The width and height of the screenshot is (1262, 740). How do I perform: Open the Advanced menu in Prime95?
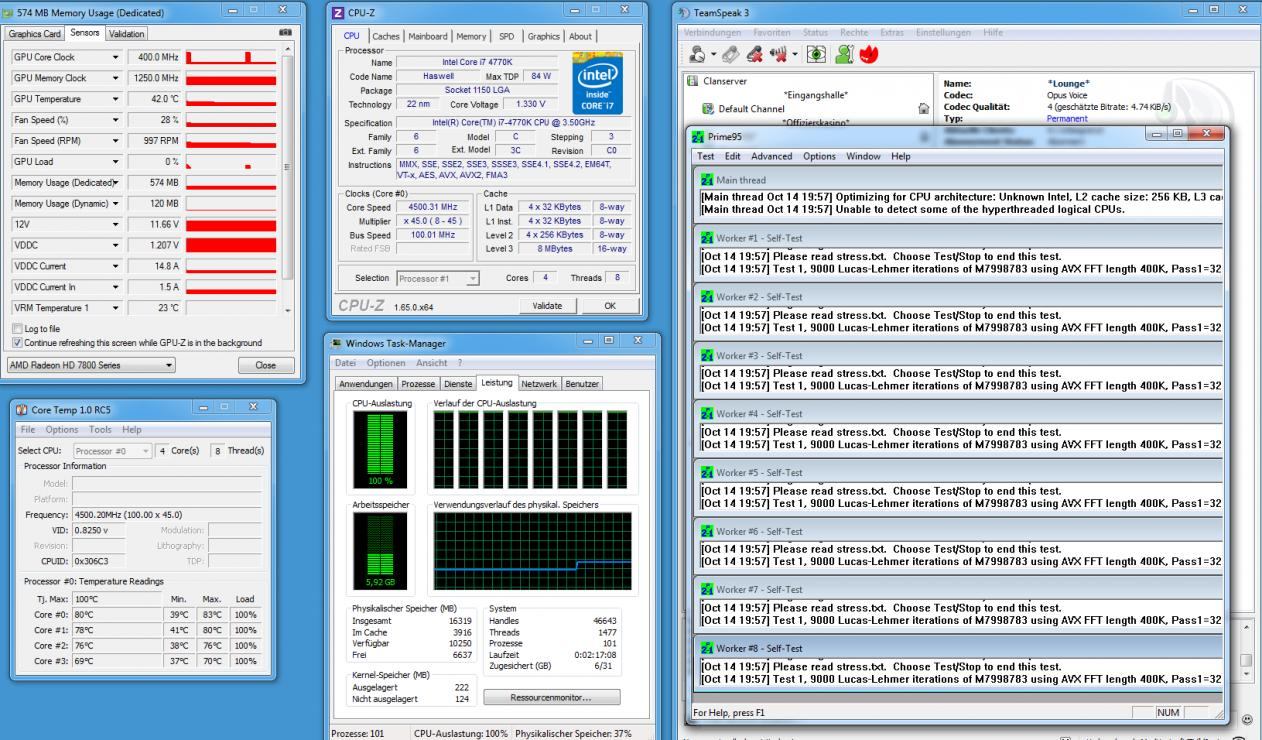coord(771,157)
